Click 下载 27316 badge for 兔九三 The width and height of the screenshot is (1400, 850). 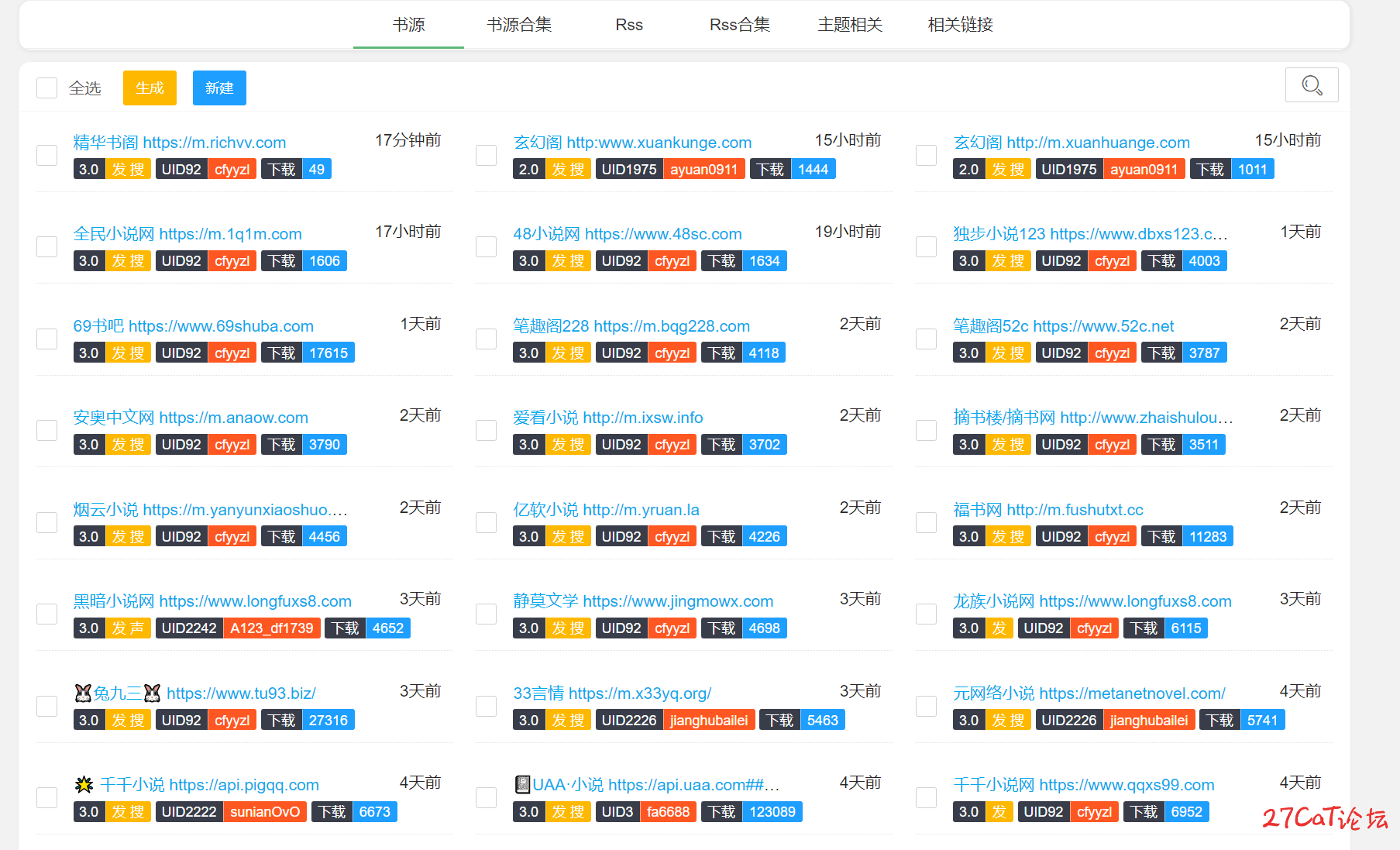[x=308, y=720]
